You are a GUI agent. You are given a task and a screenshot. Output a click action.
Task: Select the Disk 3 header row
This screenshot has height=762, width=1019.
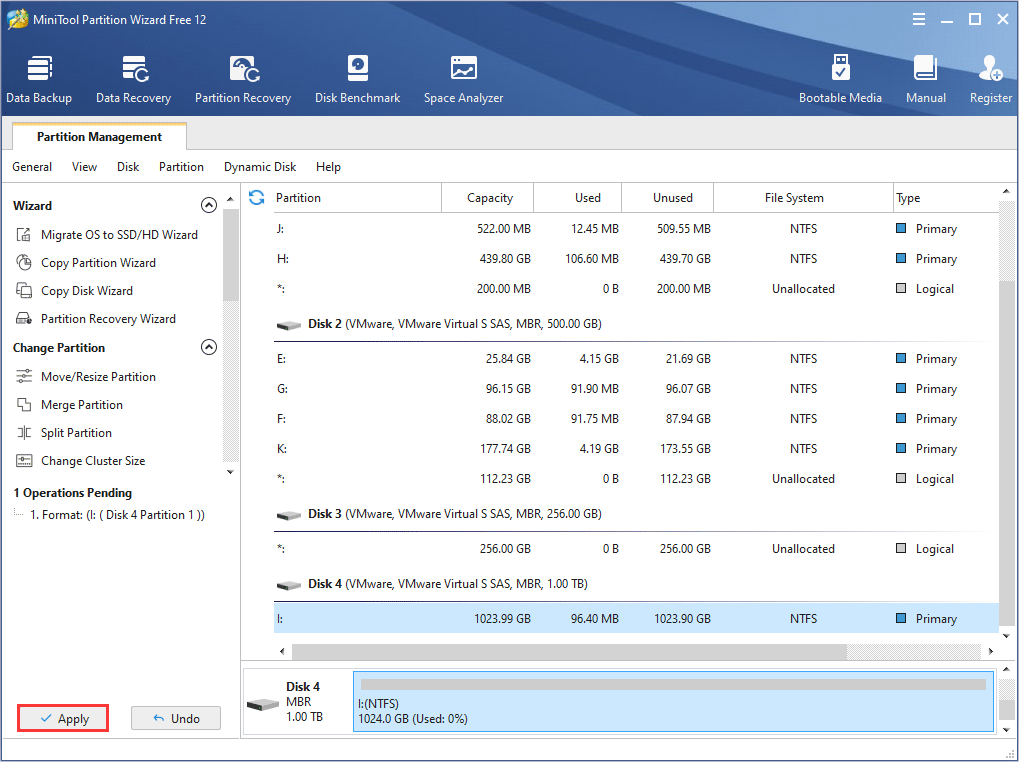click(x=636, y=513)
